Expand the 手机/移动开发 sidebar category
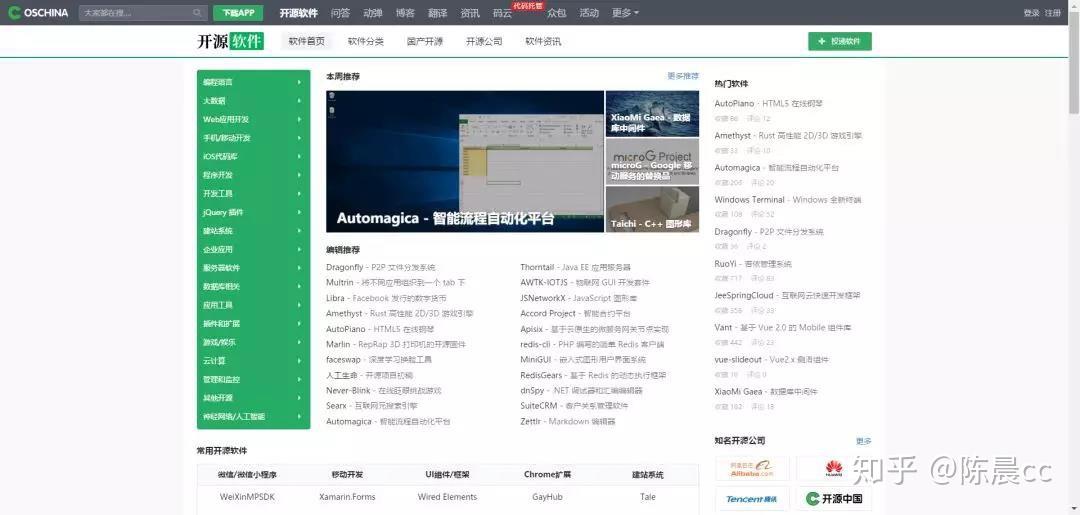Screen dimensions: 1080x515 (x=253, y=138)
